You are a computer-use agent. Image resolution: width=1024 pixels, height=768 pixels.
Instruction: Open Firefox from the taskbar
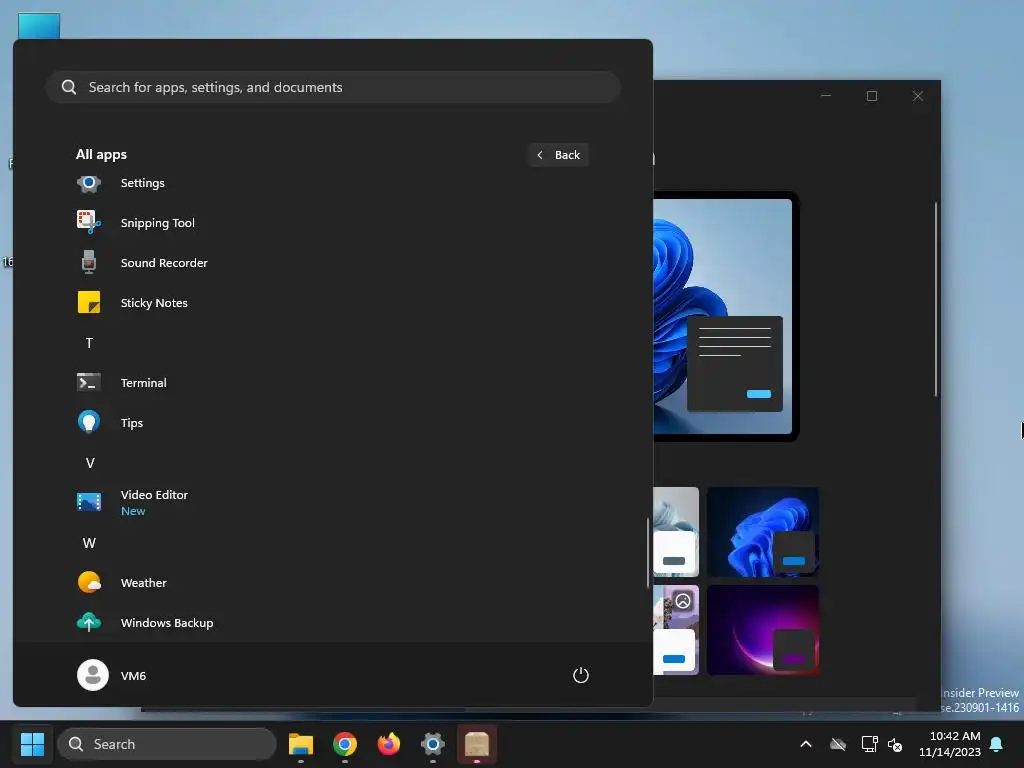click(x=389, y=744)
